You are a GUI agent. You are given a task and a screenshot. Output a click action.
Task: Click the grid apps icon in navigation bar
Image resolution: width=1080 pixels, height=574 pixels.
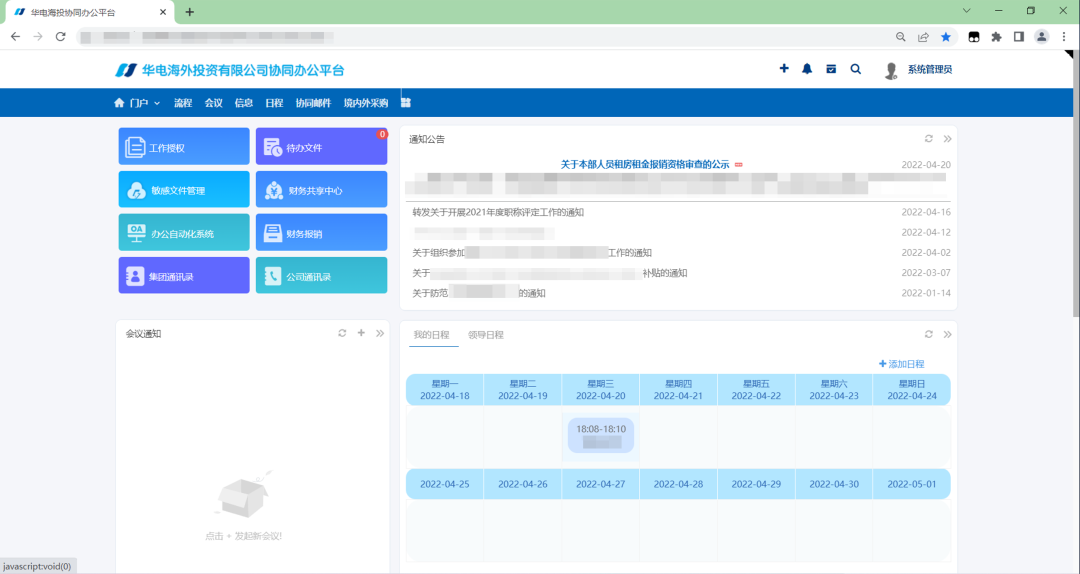[x=406, y=103]
